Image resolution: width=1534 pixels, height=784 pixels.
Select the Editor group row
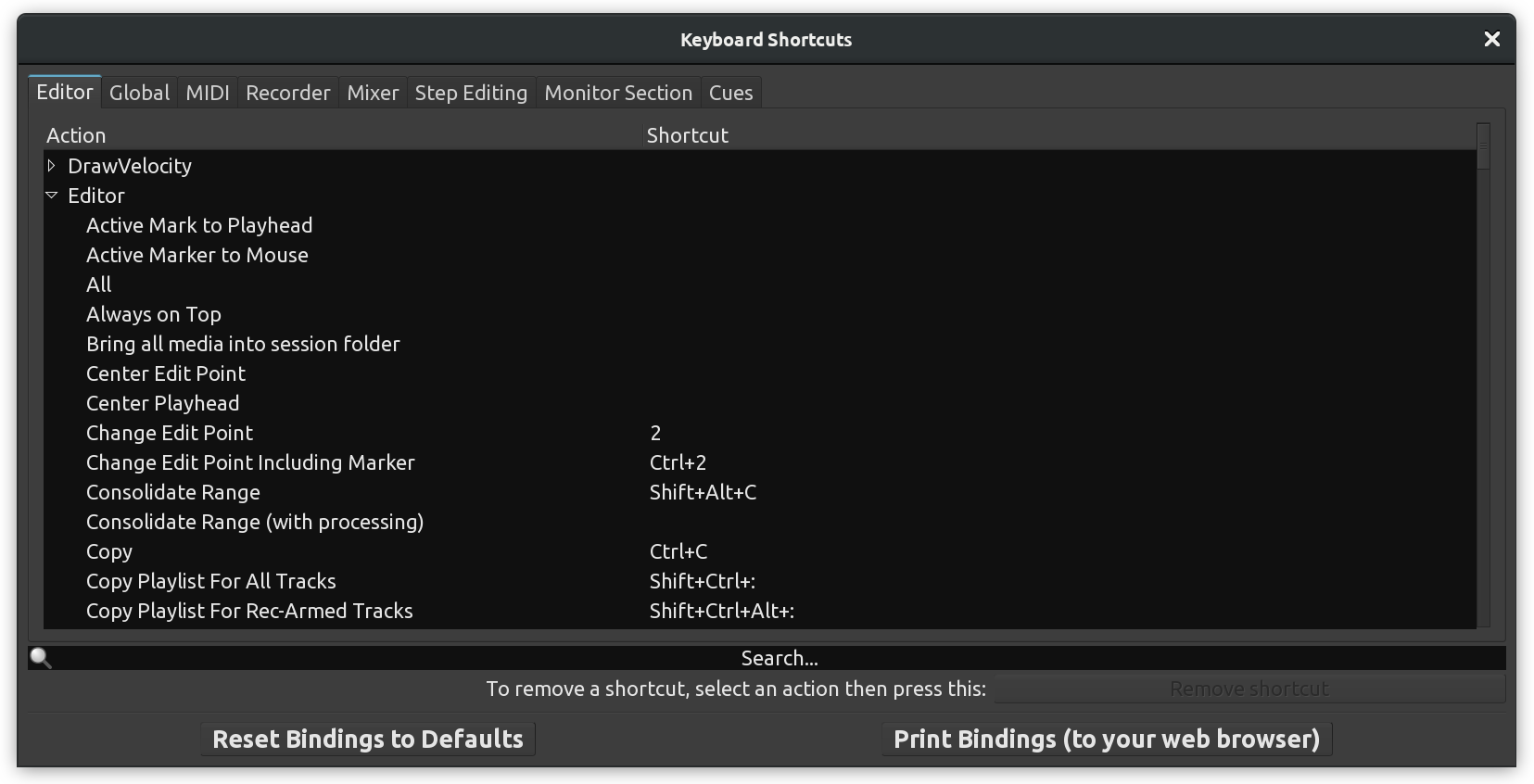[x=760, y=196]
